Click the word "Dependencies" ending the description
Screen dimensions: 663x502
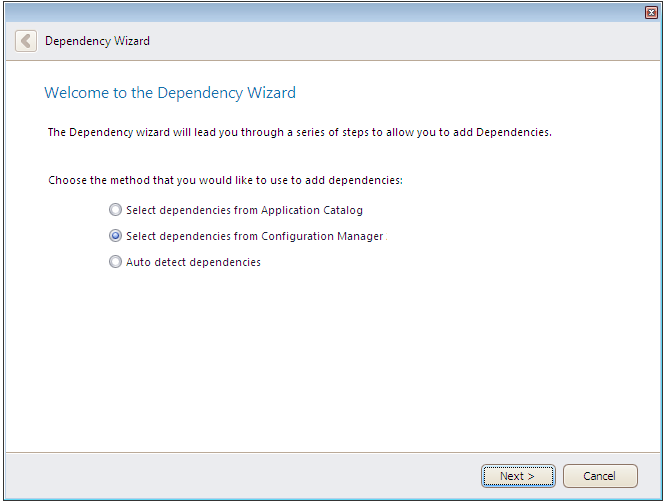513,132
